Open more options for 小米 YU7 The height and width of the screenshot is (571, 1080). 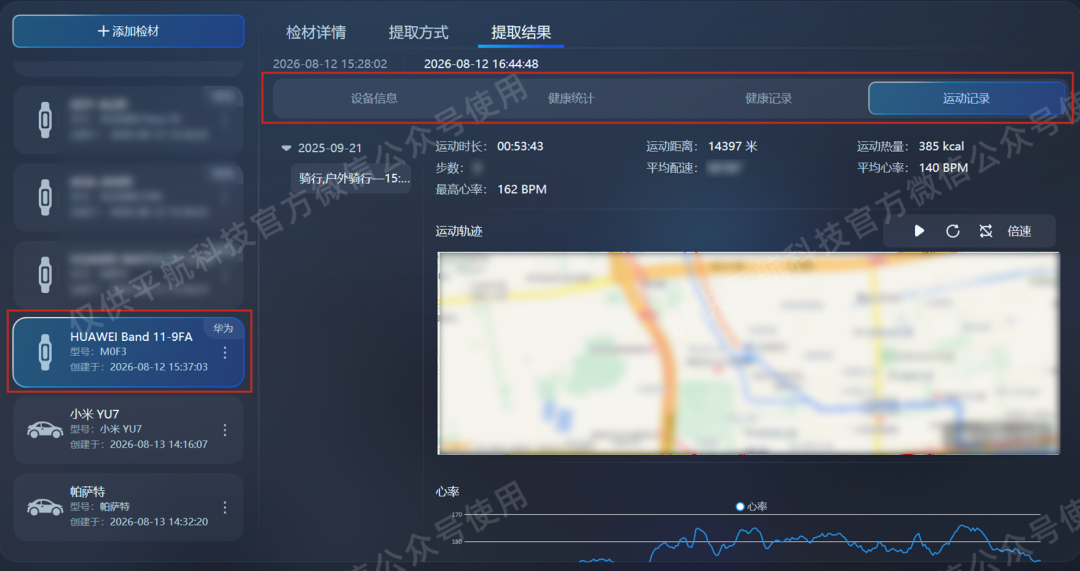225,430
